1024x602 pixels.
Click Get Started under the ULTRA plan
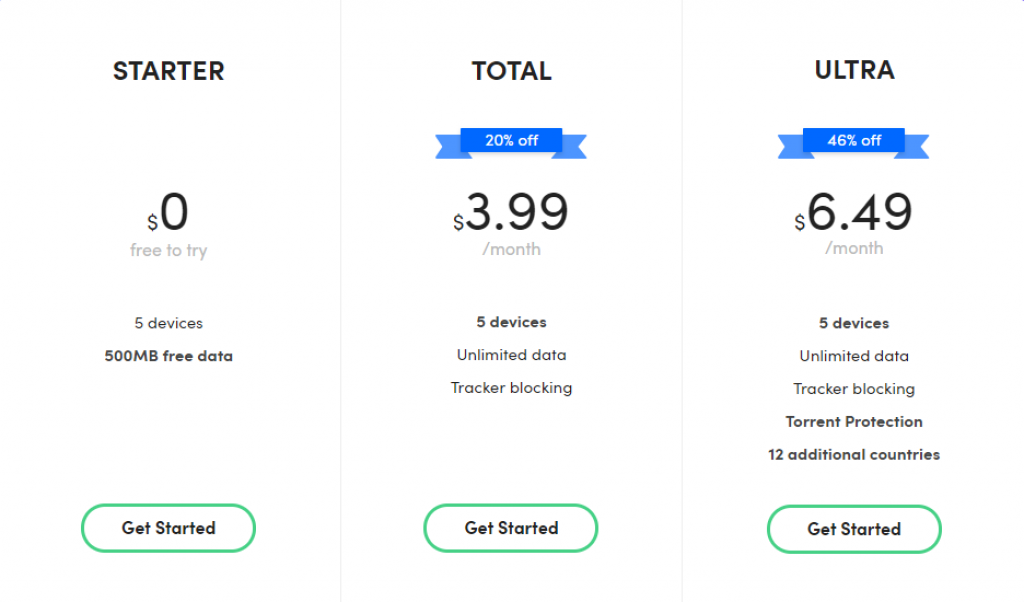(x=854, y=529)
